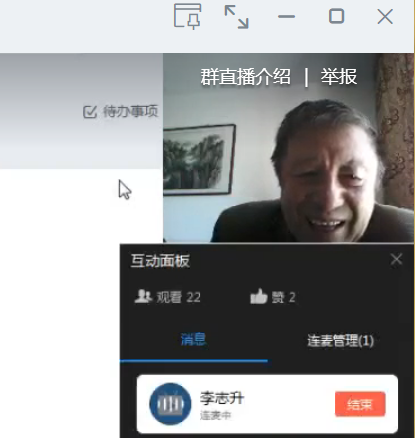The image size is (415, 438).
Task: Open the 待办事项 to-do label
Action: pyautogui.click(x=130, y=111)
